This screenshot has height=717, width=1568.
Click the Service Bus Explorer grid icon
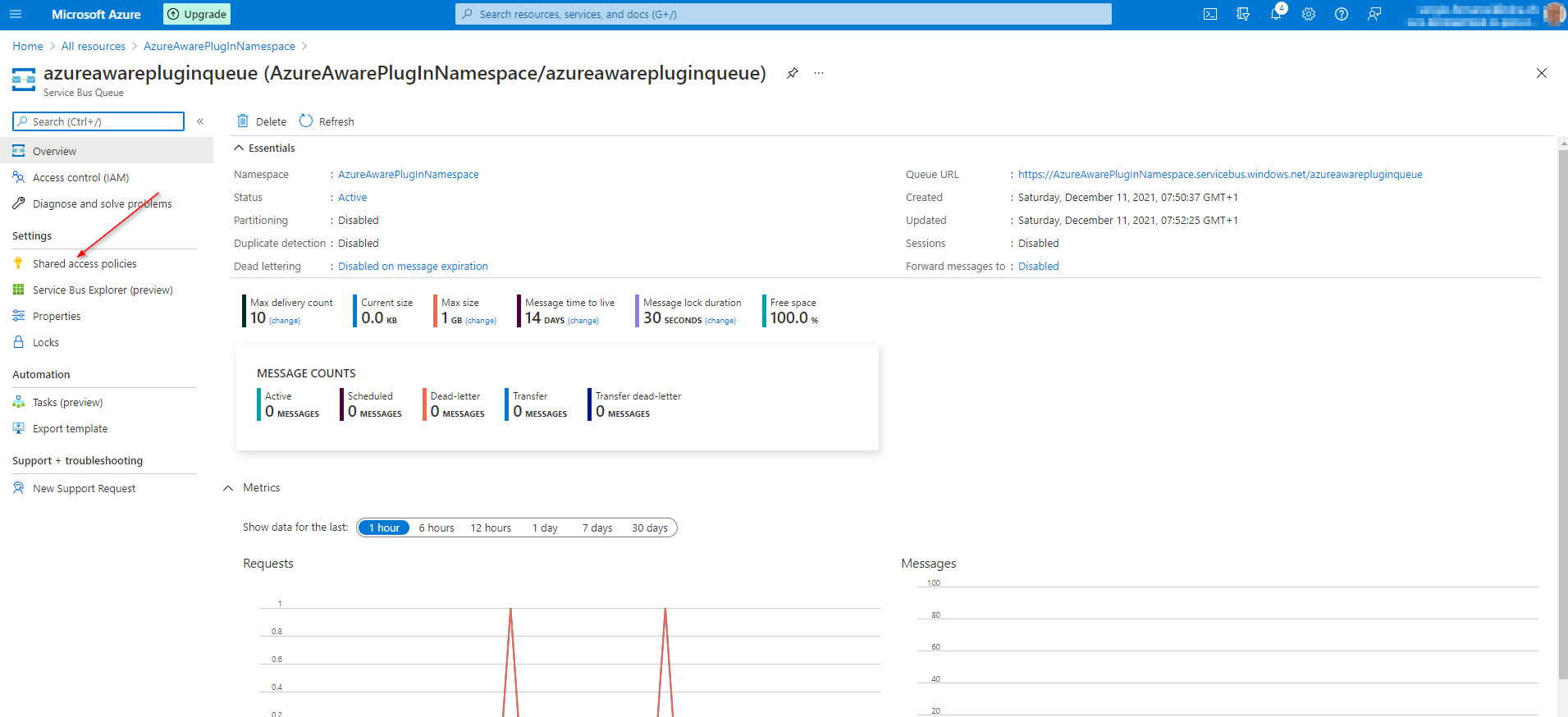(x=19, y=290)
